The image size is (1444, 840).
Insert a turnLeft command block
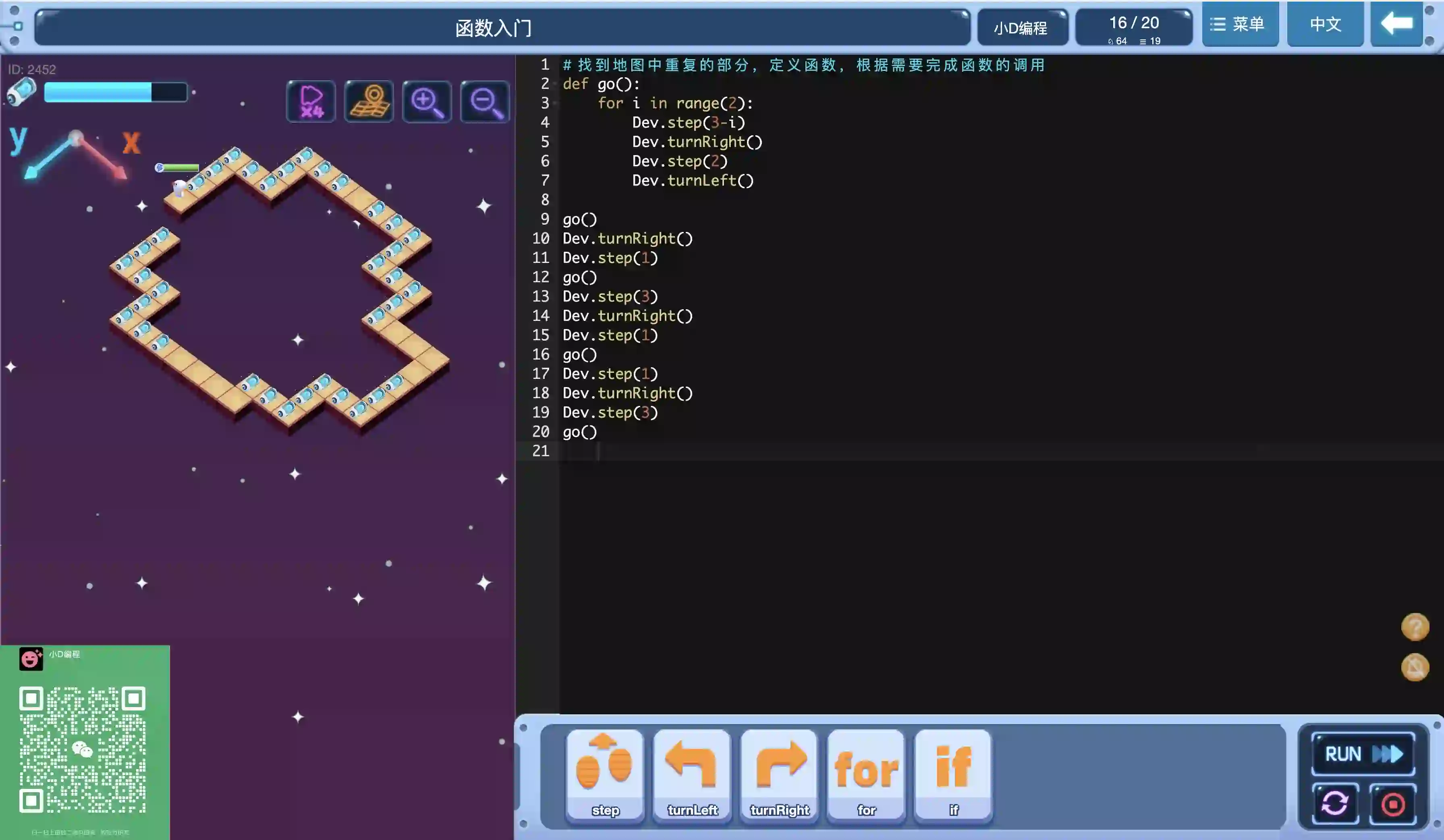point(692,775)
